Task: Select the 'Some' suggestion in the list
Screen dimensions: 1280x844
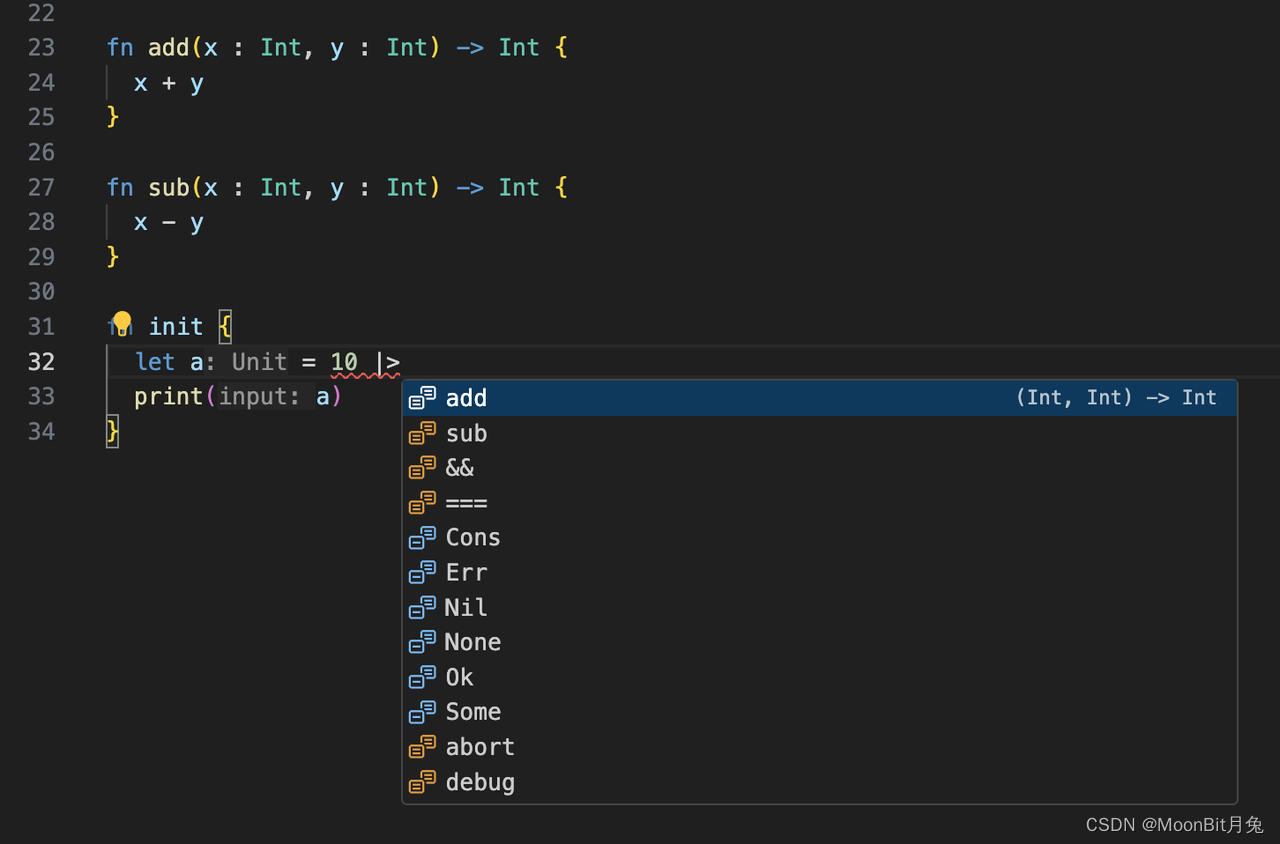Action: pos(819,713)
